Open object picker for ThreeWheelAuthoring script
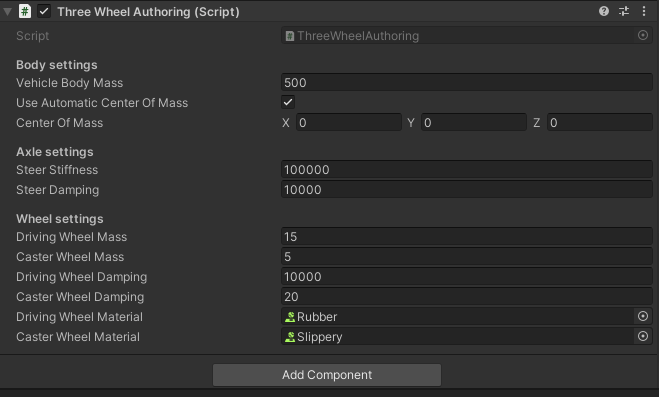 tap(643, 35)
